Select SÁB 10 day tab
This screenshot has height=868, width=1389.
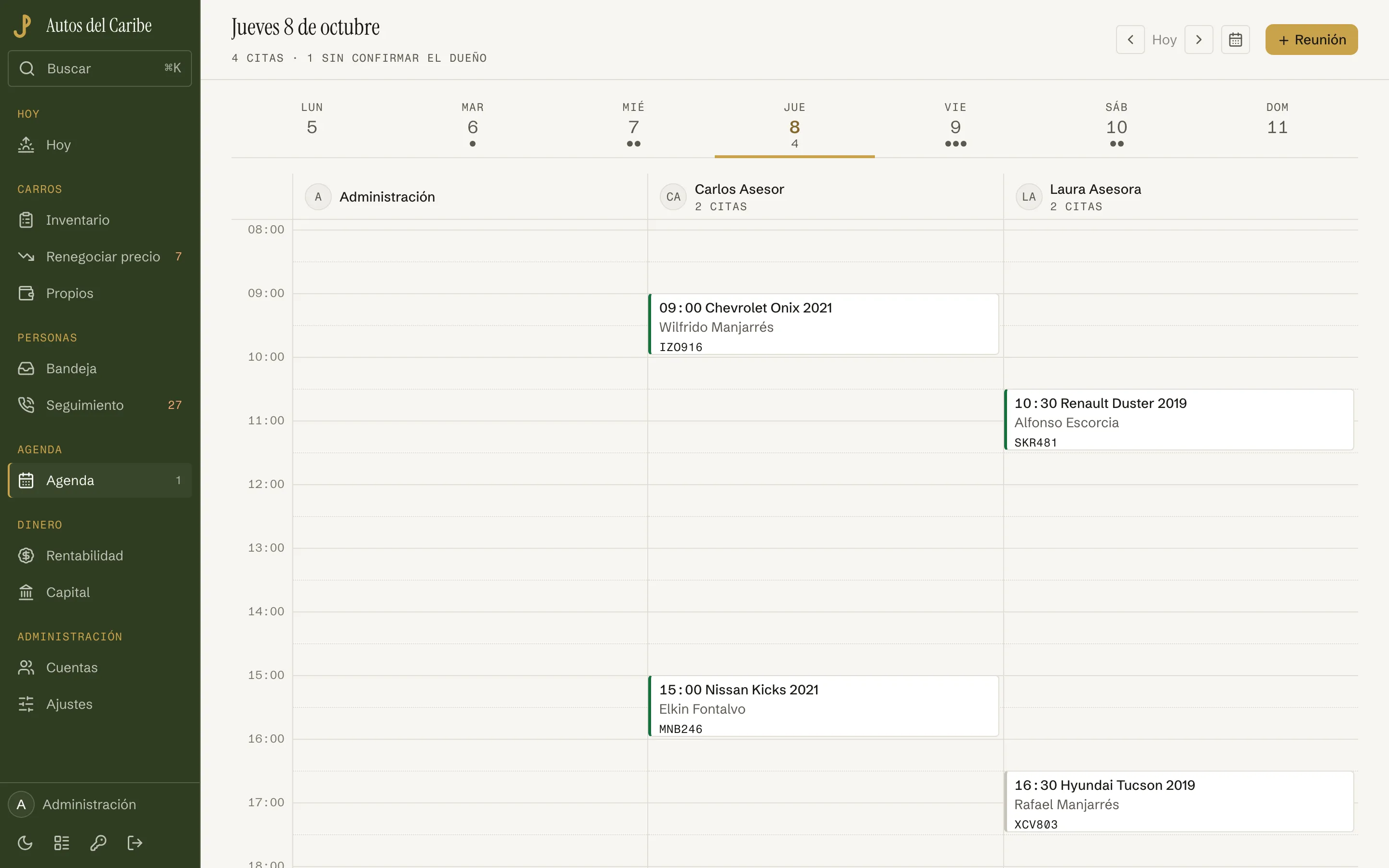tap(1117, 125)
